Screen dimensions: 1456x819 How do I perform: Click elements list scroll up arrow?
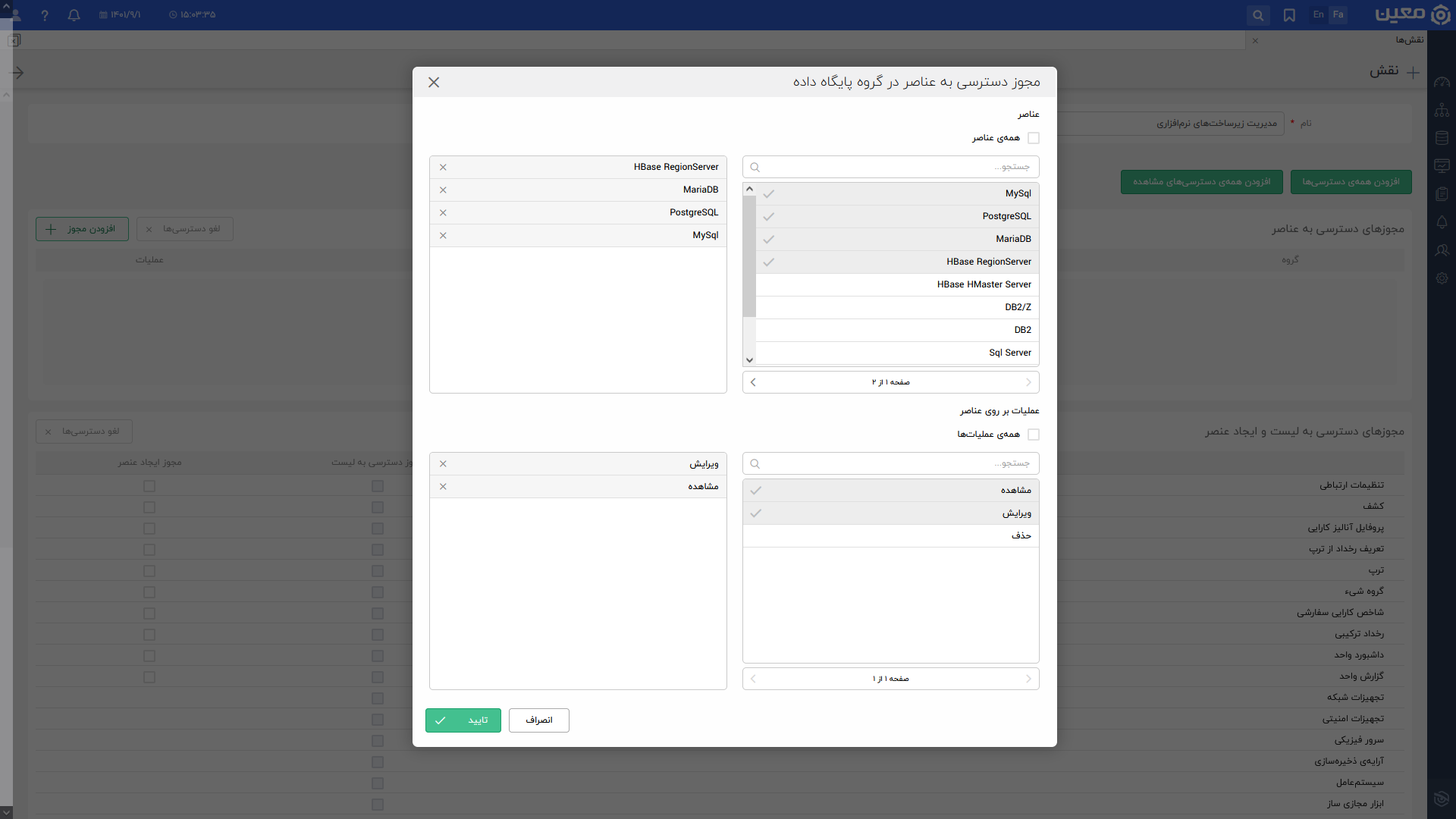pos(749,189)
